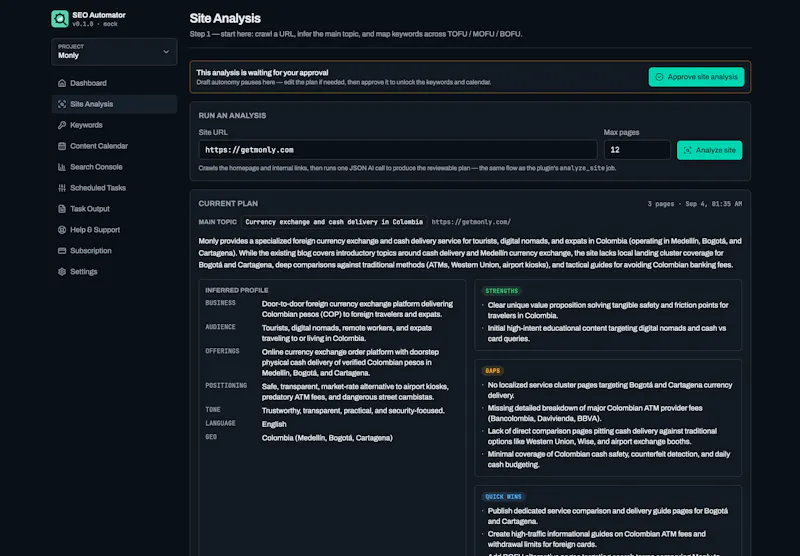Click the Site Analysis page heading

pos(225,18)
